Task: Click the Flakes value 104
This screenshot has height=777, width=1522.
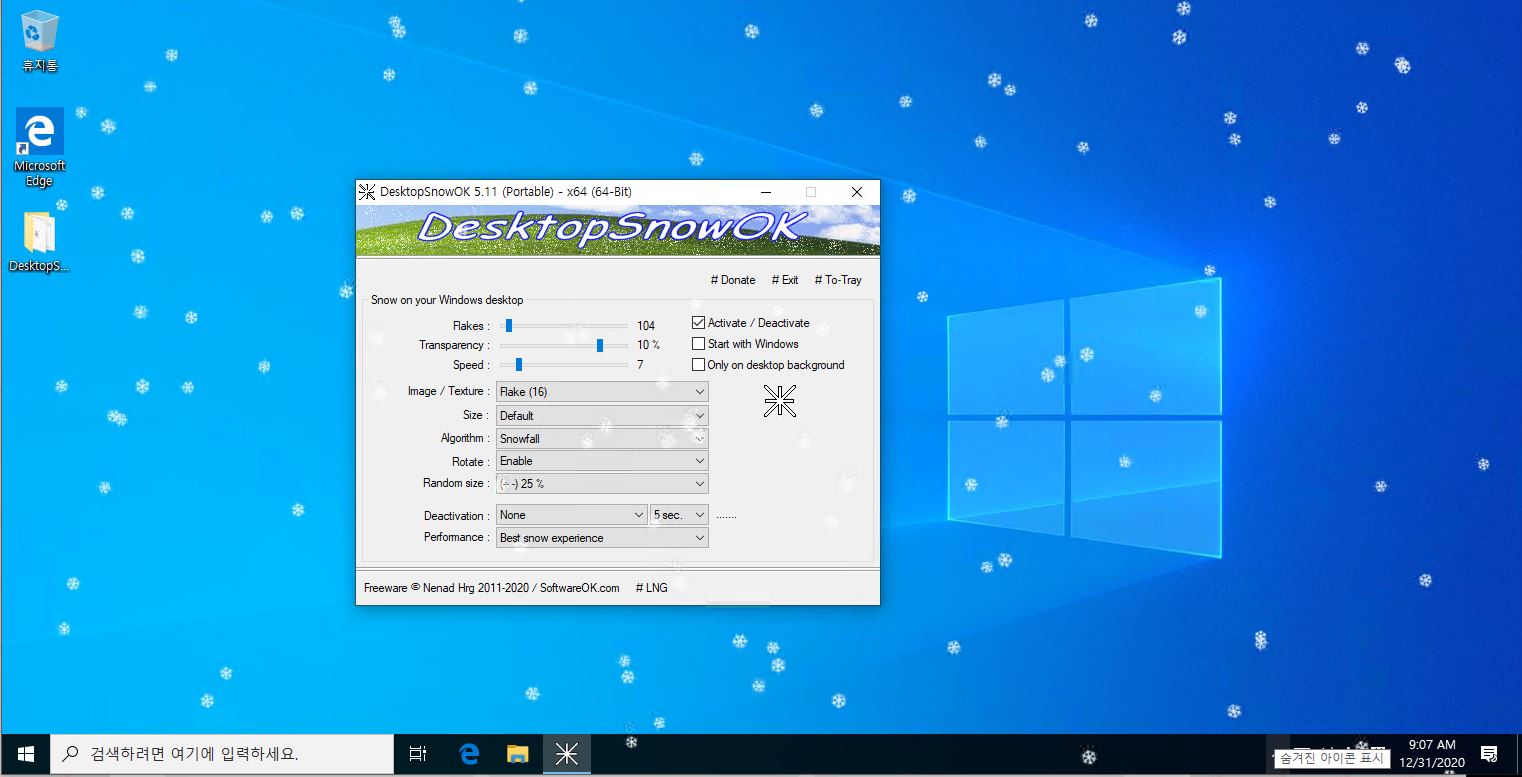Action: click(646, 326)
